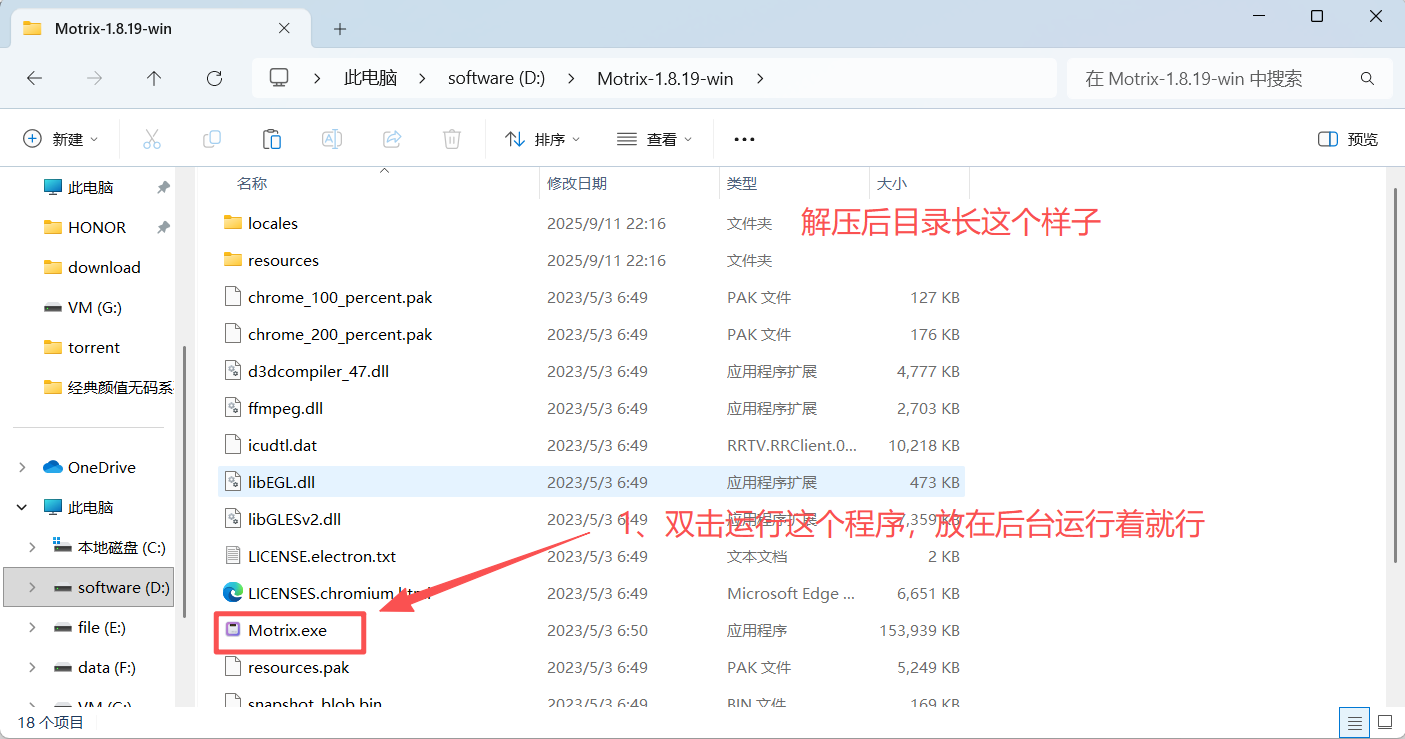Click the Paste clipboard icon

click(272, 139)
